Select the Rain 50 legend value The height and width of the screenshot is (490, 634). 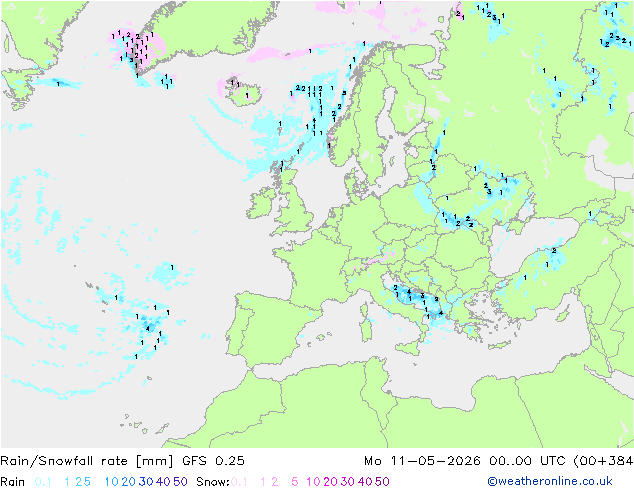(x=180, y=482)
